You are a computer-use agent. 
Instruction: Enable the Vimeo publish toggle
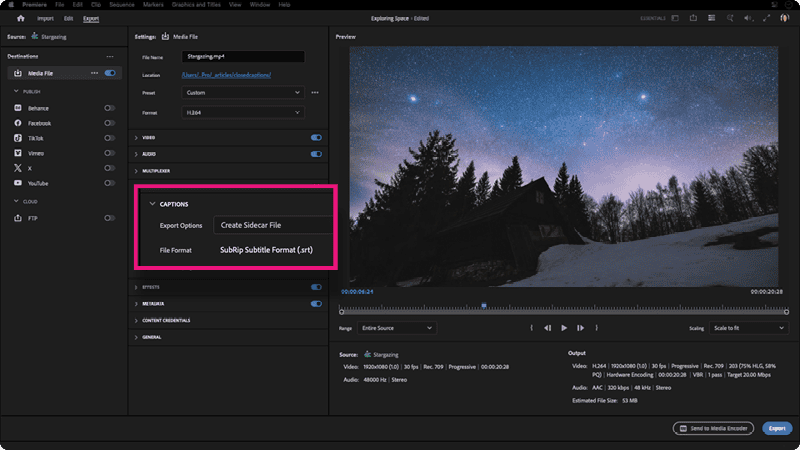(109, 153)
